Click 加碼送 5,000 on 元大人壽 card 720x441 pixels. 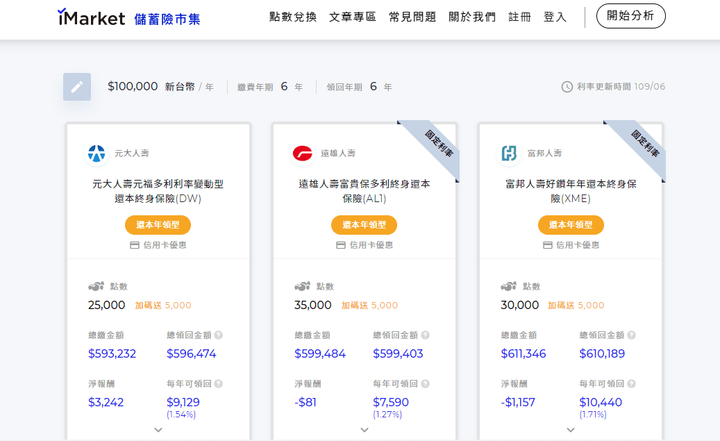point(163,305)
